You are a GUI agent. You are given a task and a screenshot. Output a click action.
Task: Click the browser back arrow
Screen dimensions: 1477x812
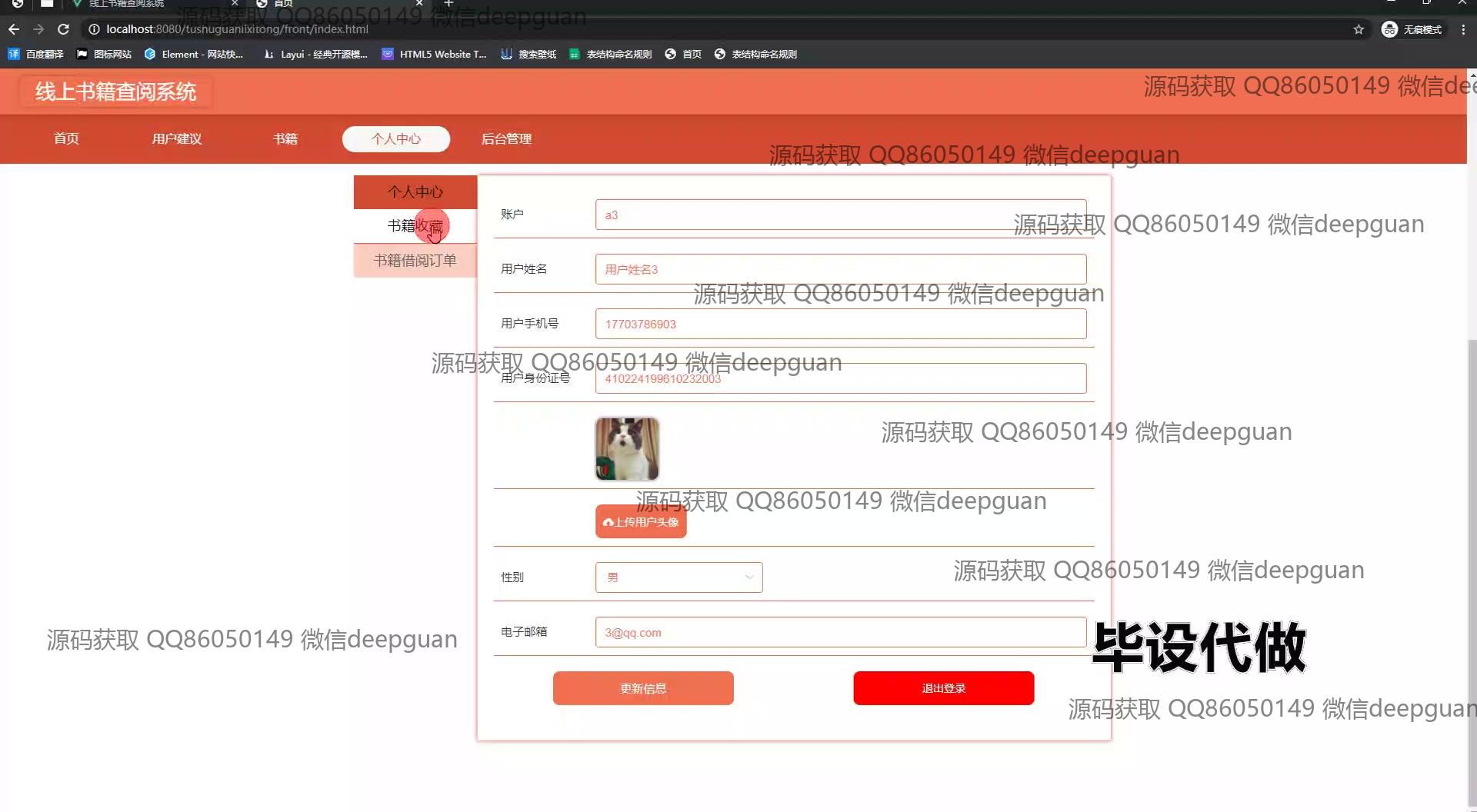[14, 29]
